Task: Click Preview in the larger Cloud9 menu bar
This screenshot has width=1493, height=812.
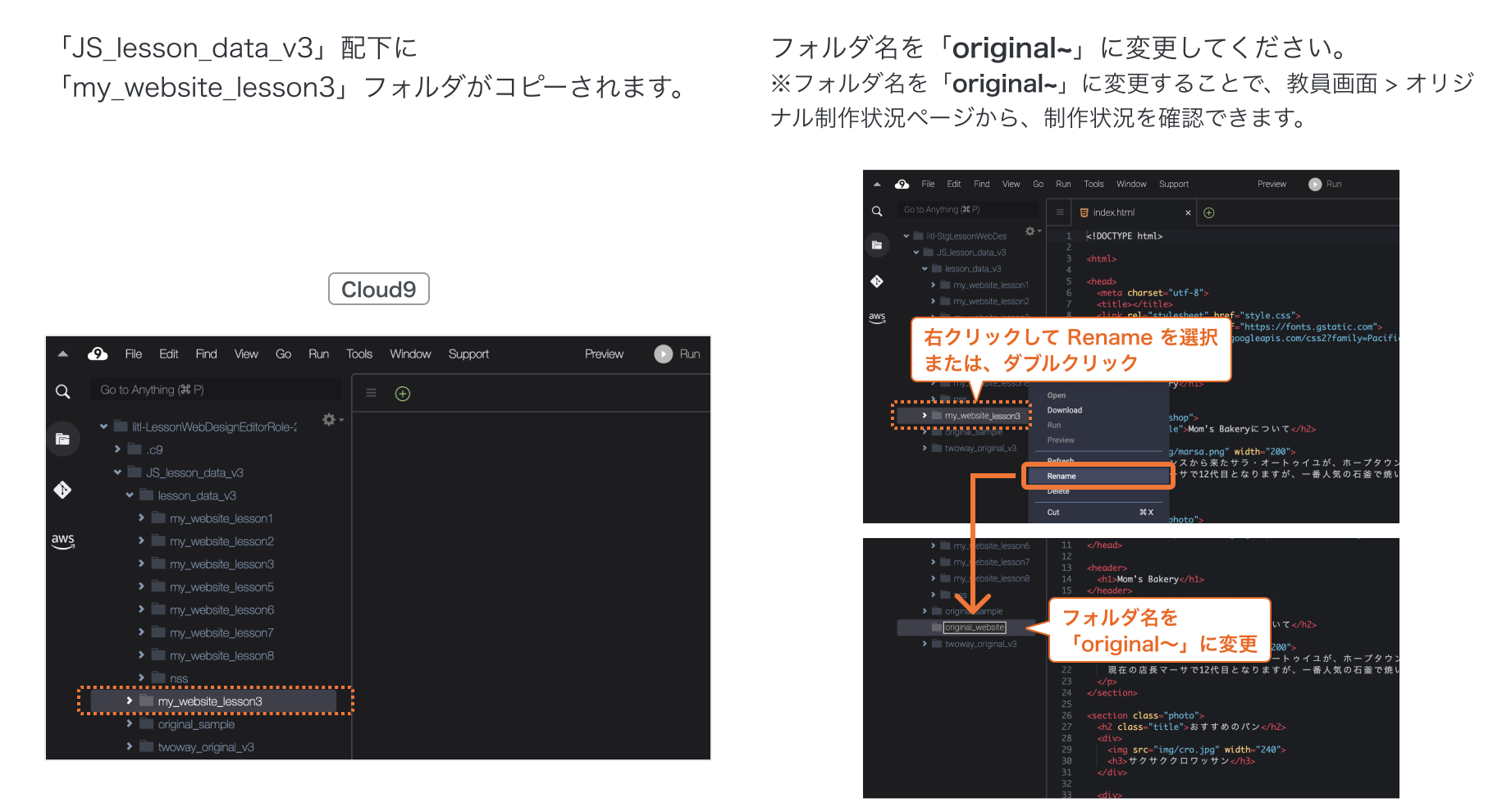Action: (x=604, y=354)
